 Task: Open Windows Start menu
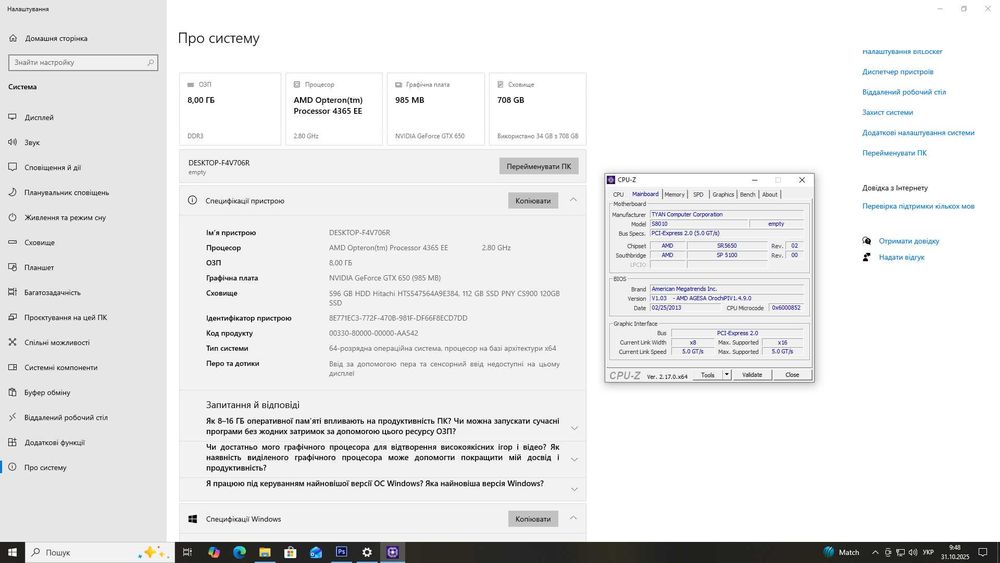(x=12, y=552)
